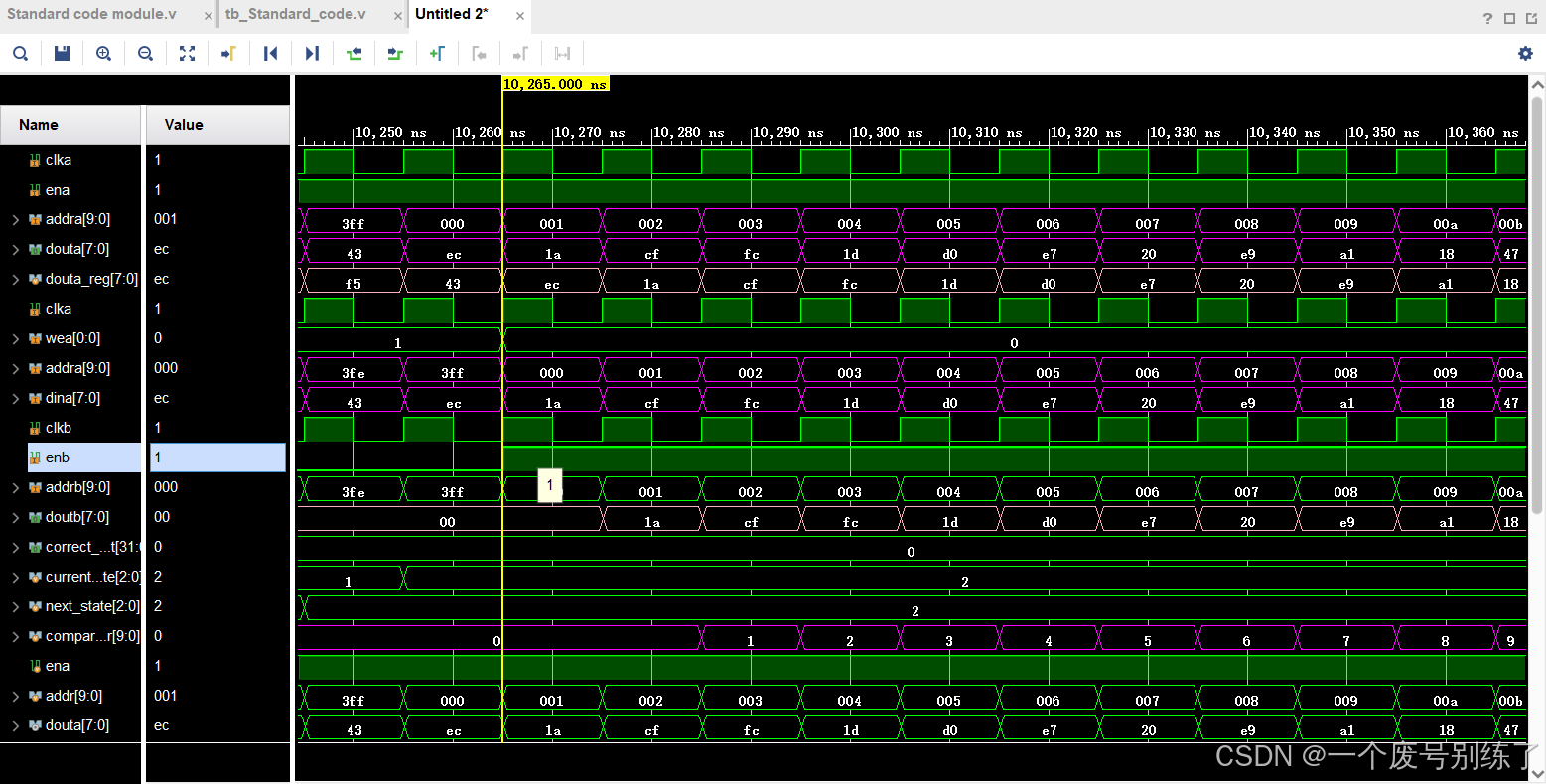
Task: Expand the doutb[7:0] bus
Action: (15, 517)
